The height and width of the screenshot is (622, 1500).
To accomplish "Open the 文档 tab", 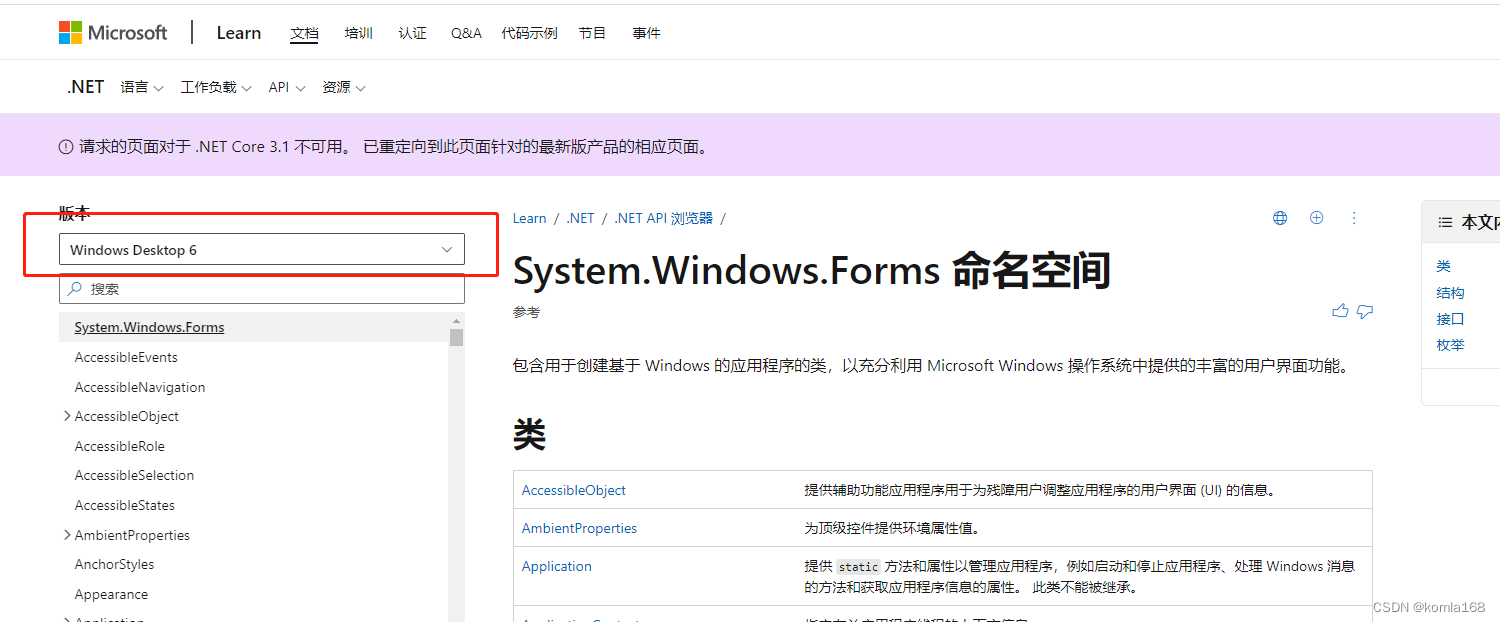I will pos(304,33).
